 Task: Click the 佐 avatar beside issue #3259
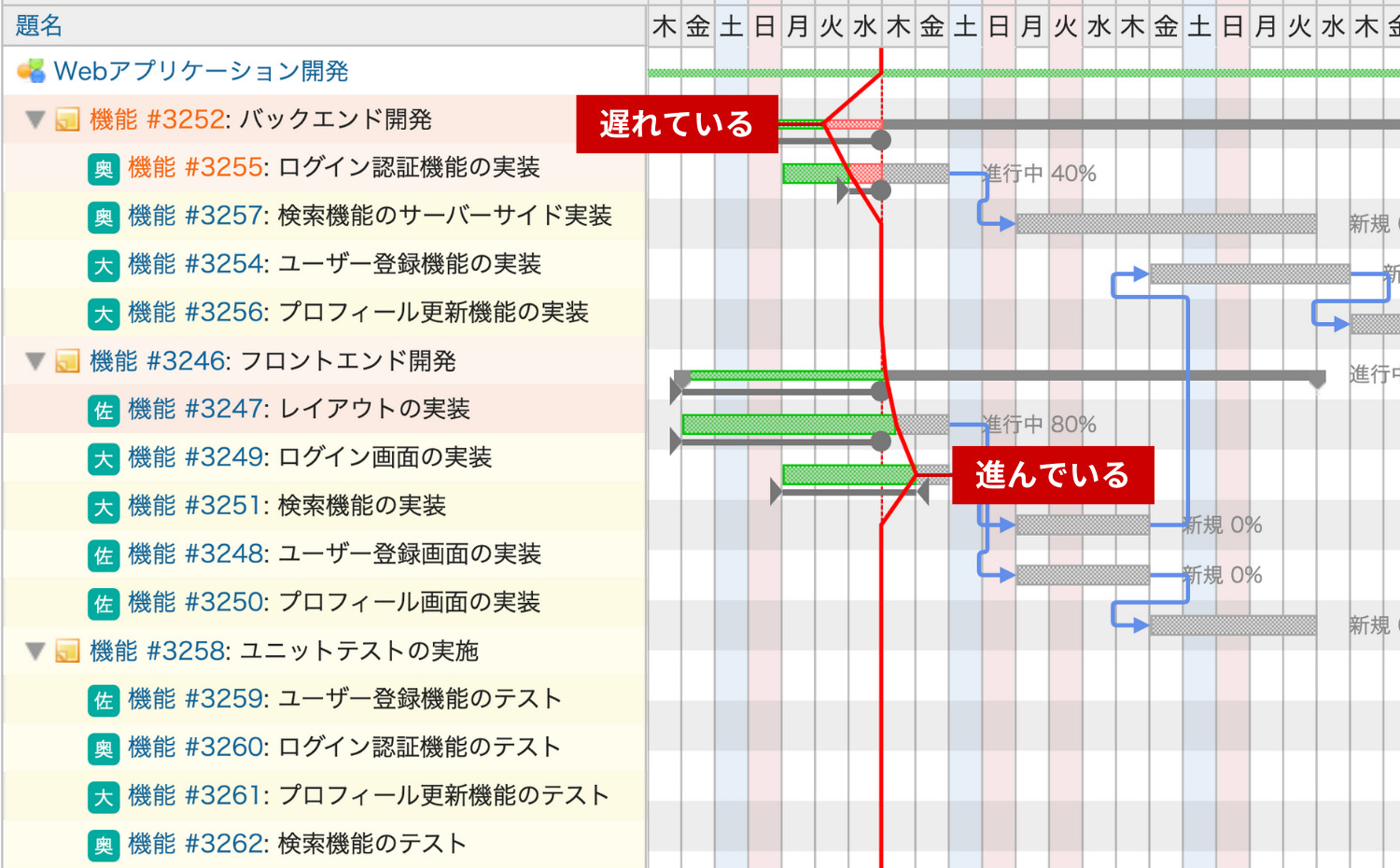(104, 700)
